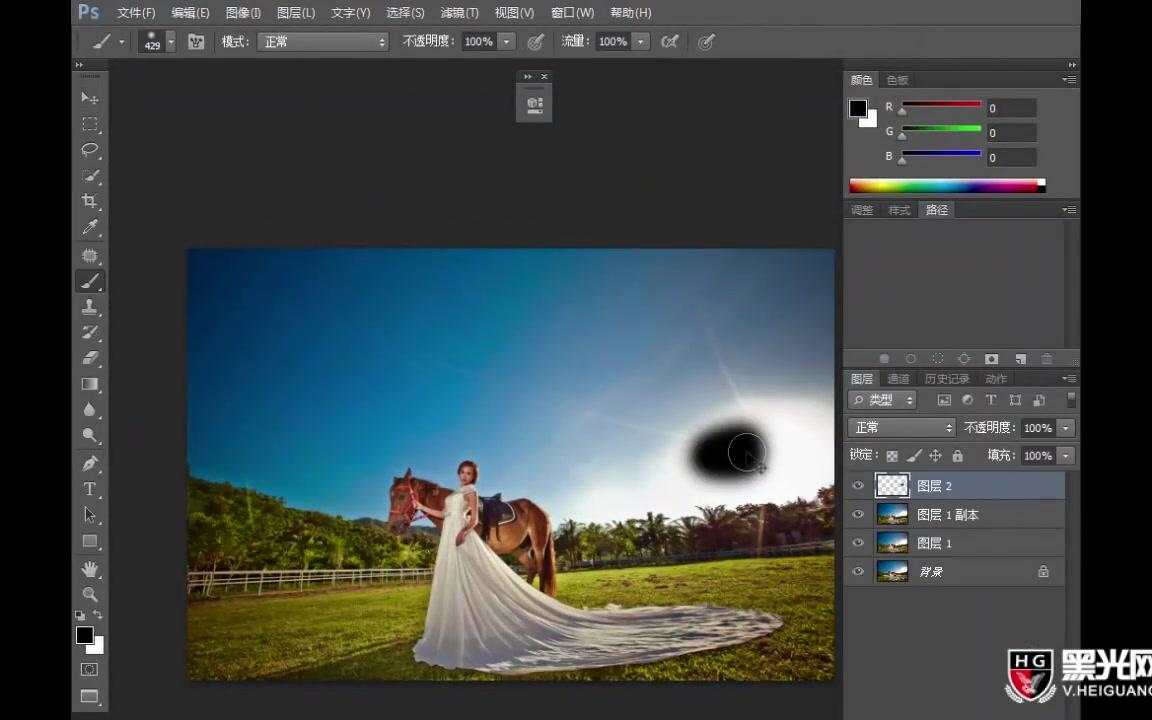Open the brush panel toggle button
The image size is (1152, 720).
point(195,42)
